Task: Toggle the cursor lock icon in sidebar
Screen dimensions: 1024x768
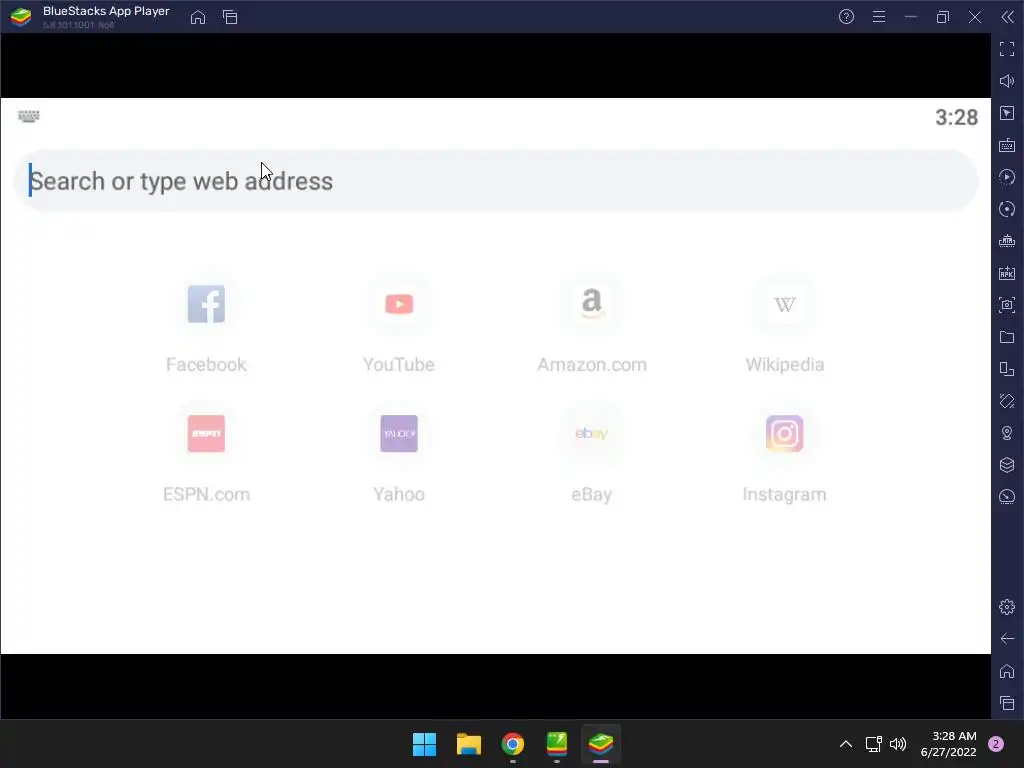Action: (1007, 113)
